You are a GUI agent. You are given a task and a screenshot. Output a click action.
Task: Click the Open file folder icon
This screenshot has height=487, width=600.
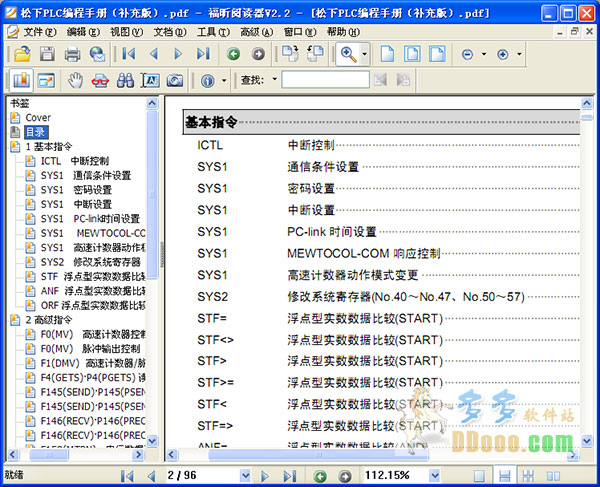click(x=23, y=54)
